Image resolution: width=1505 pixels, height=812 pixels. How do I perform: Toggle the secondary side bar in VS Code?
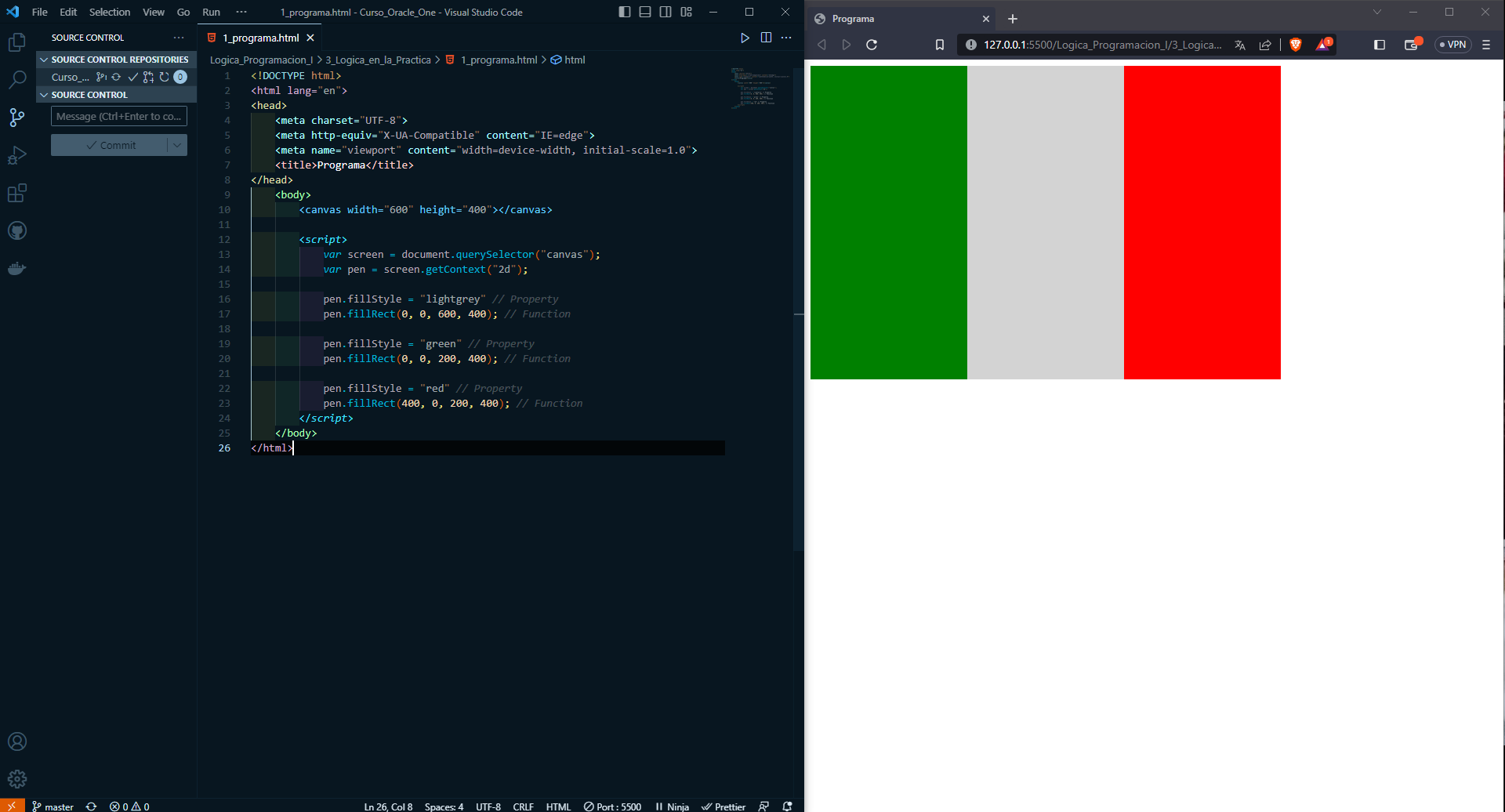(x=665, y=12)
